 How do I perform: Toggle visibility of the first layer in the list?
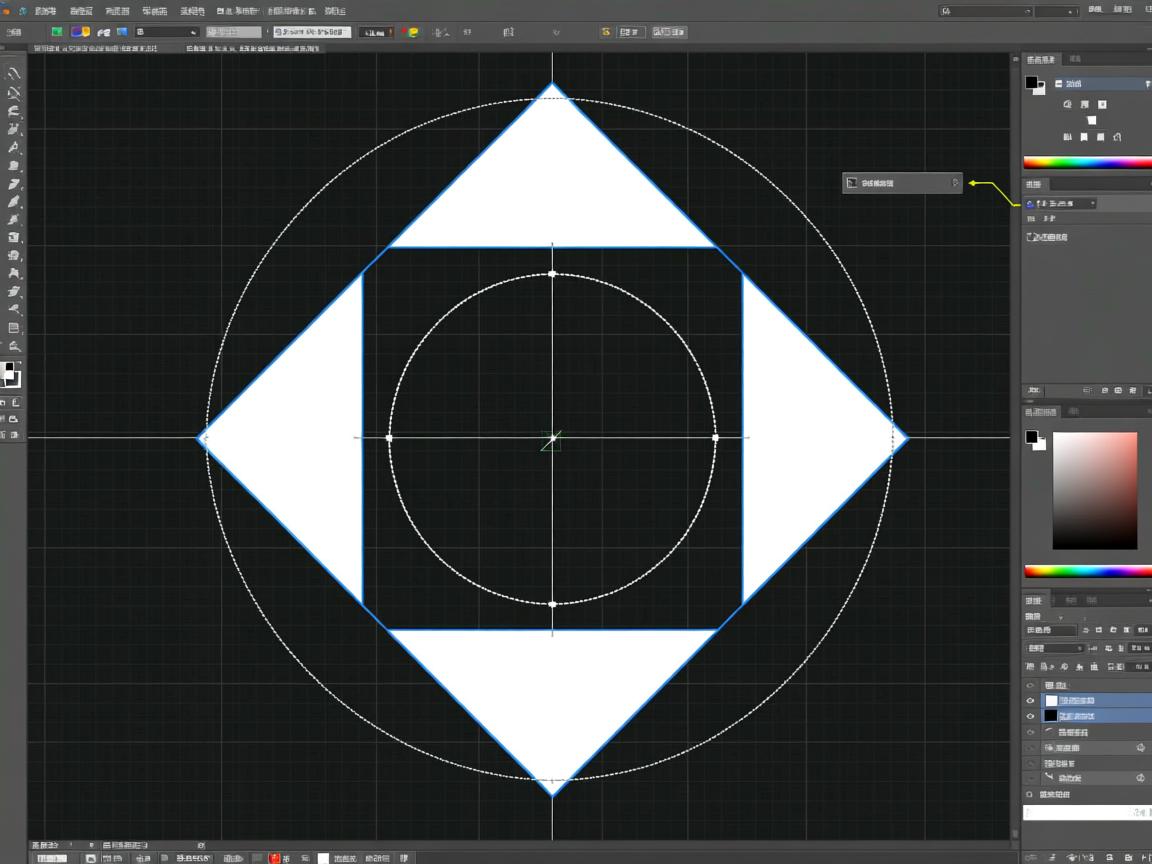(x=1030, y=686)
